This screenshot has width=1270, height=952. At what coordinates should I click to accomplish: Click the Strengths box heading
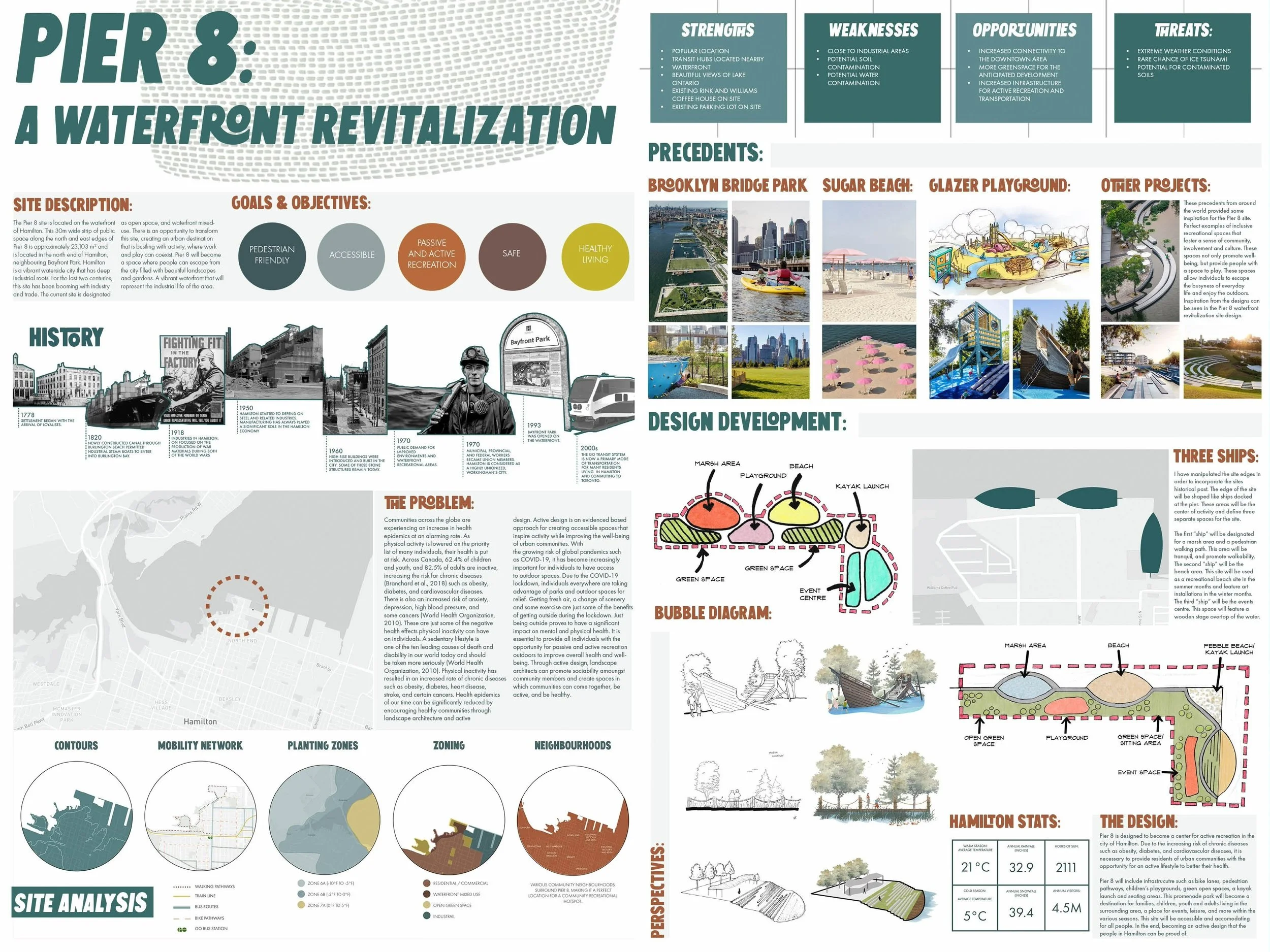(718, 30)
